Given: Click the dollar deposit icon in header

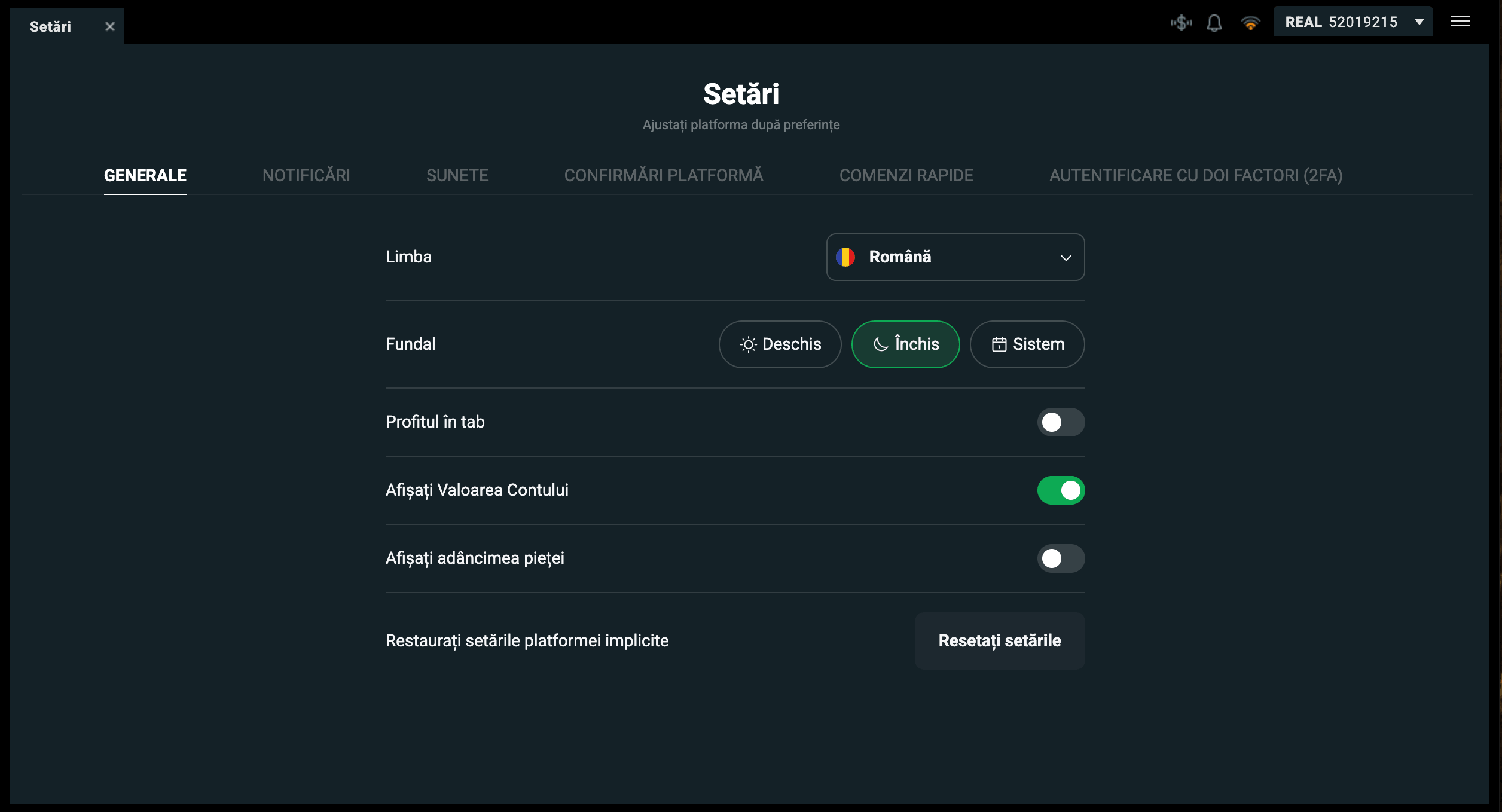Looking at the screenshot, I should [1181, 23].
